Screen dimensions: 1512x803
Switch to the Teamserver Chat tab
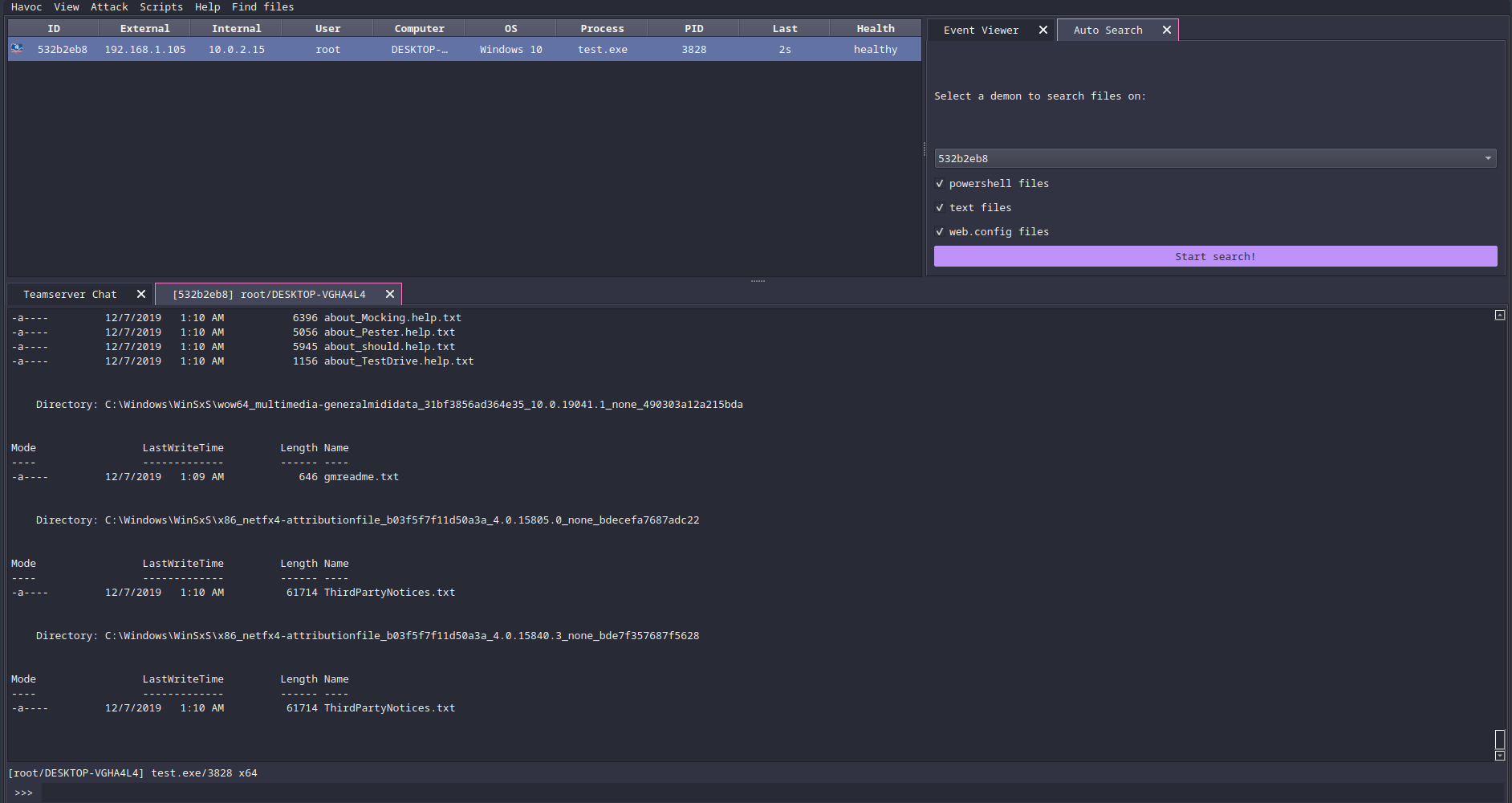point(70,294)
